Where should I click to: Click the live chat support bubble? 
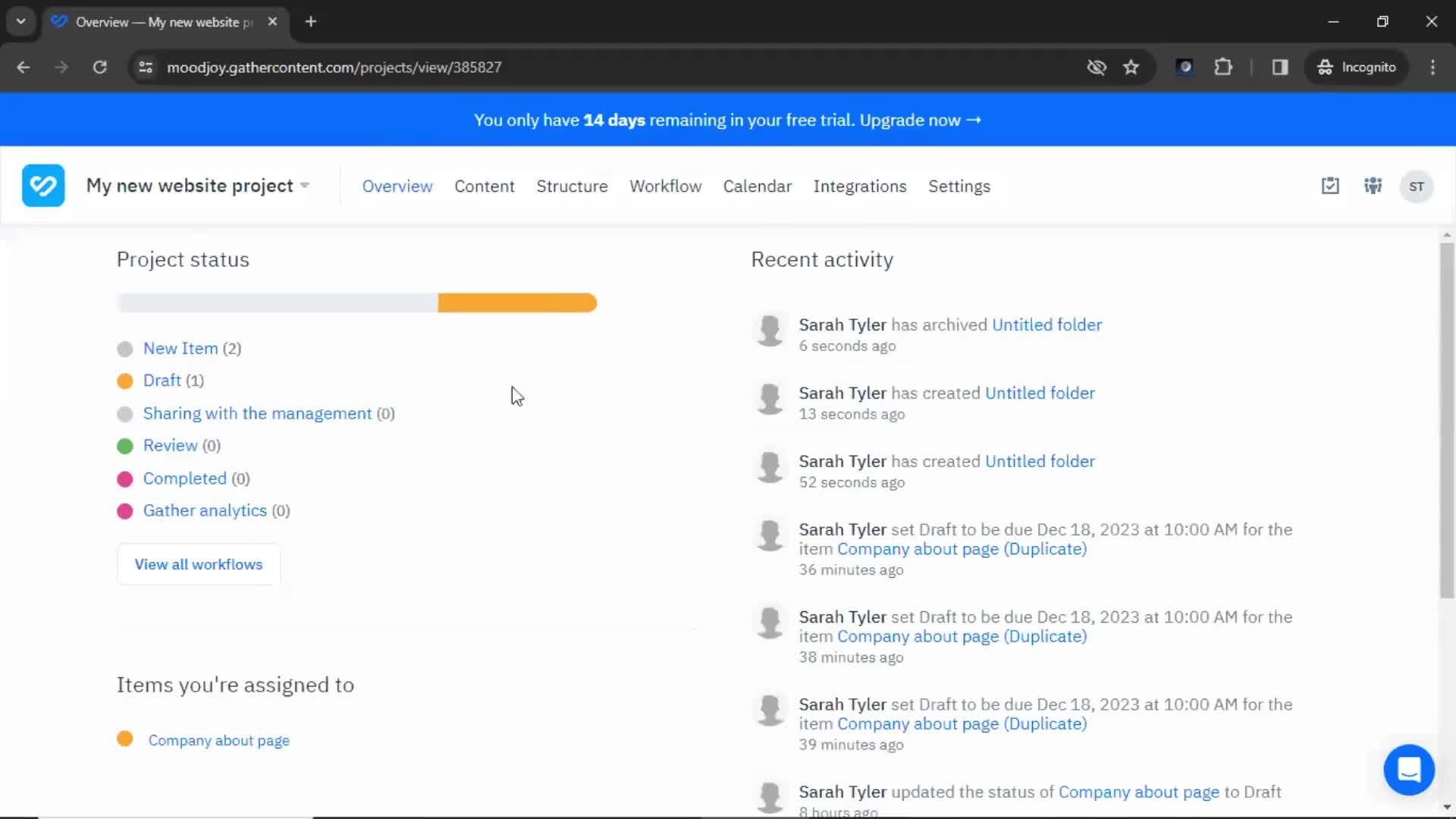tap(1409, 769)
